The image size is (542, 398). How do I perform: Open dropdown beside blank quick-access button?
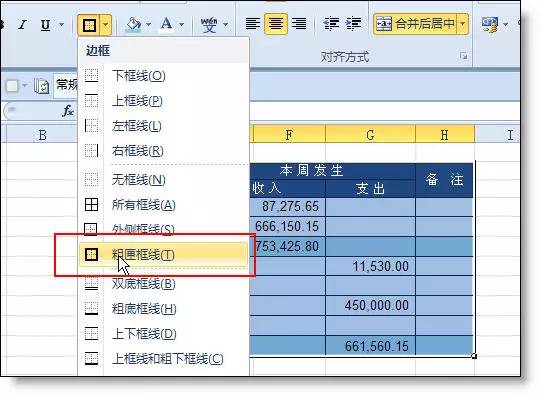pos(25,85)
